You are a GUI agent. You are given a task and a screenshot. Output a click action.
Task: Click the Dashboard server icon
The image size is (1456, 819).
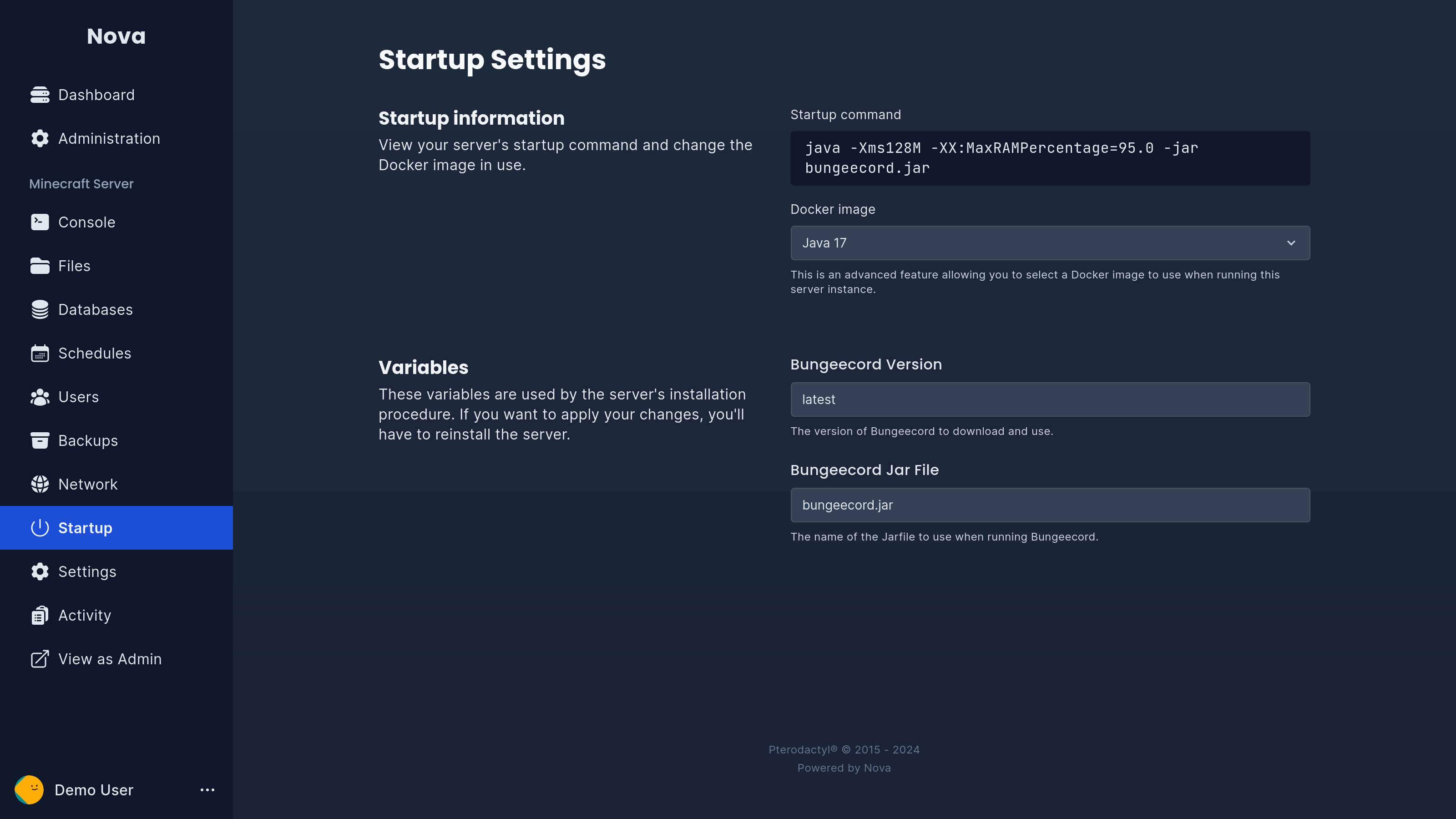click(x=40, y=95)
